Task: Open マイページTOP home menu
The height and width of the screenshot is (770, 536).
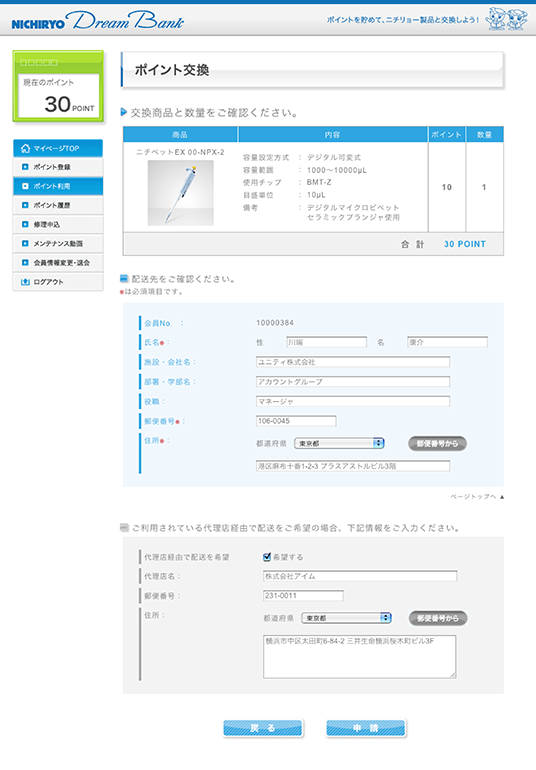Action: tap(58, 148)
